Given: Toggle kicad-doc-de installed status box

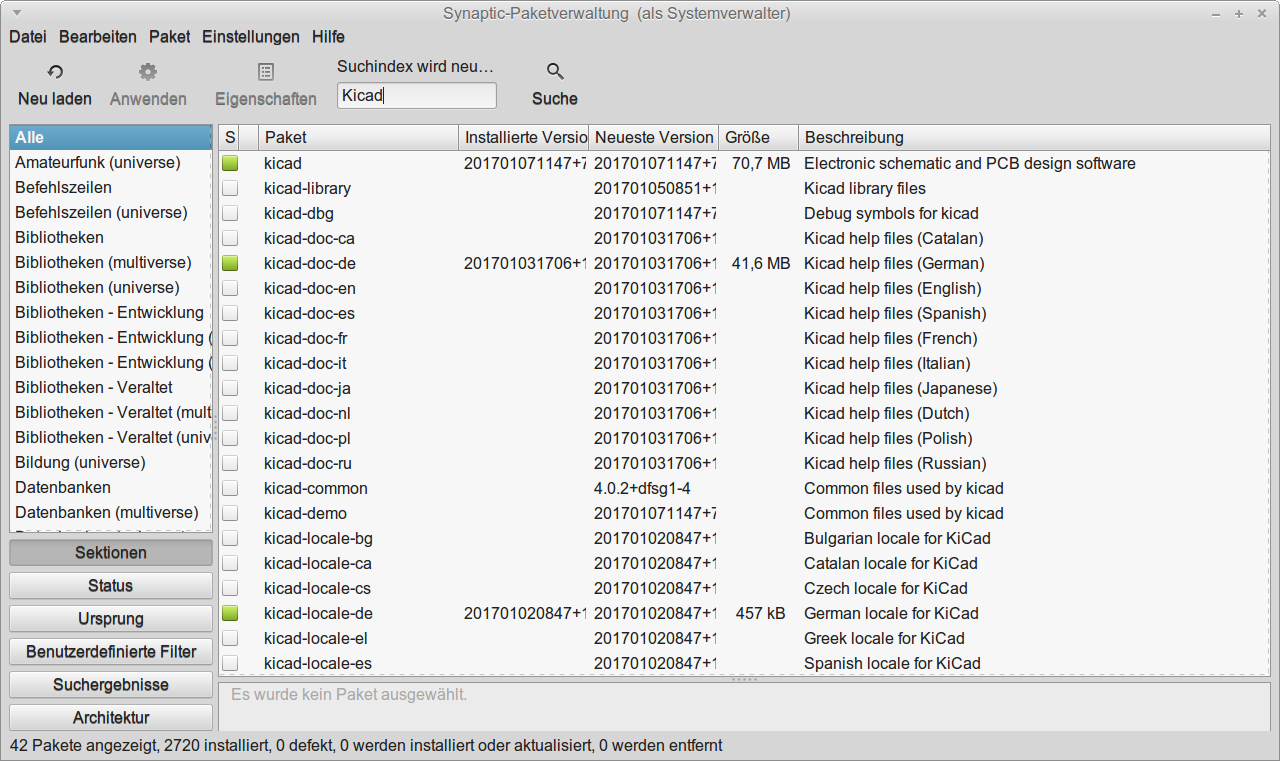Looking at the screenshot, I should pyautogui.click(x=230, y=263).
